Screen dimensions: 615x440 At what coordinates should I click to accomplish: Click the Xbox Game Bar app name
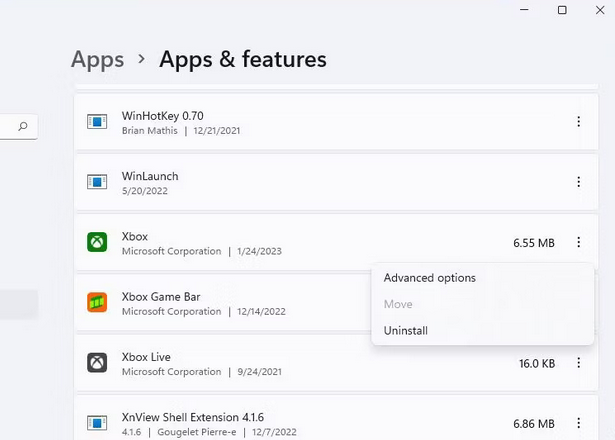(161, 297)
